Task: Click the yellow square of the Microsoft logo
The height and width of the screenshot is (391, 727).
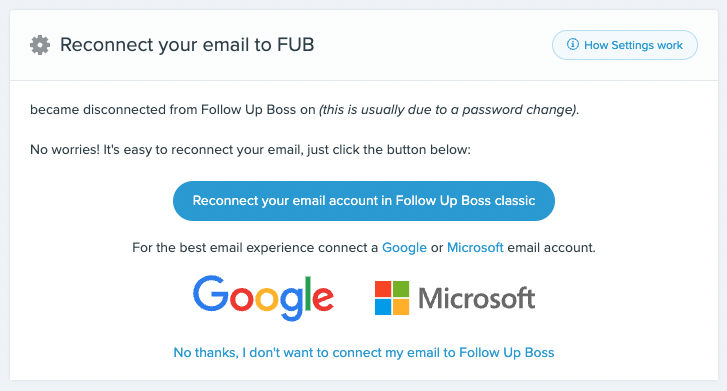Action: 401,307
